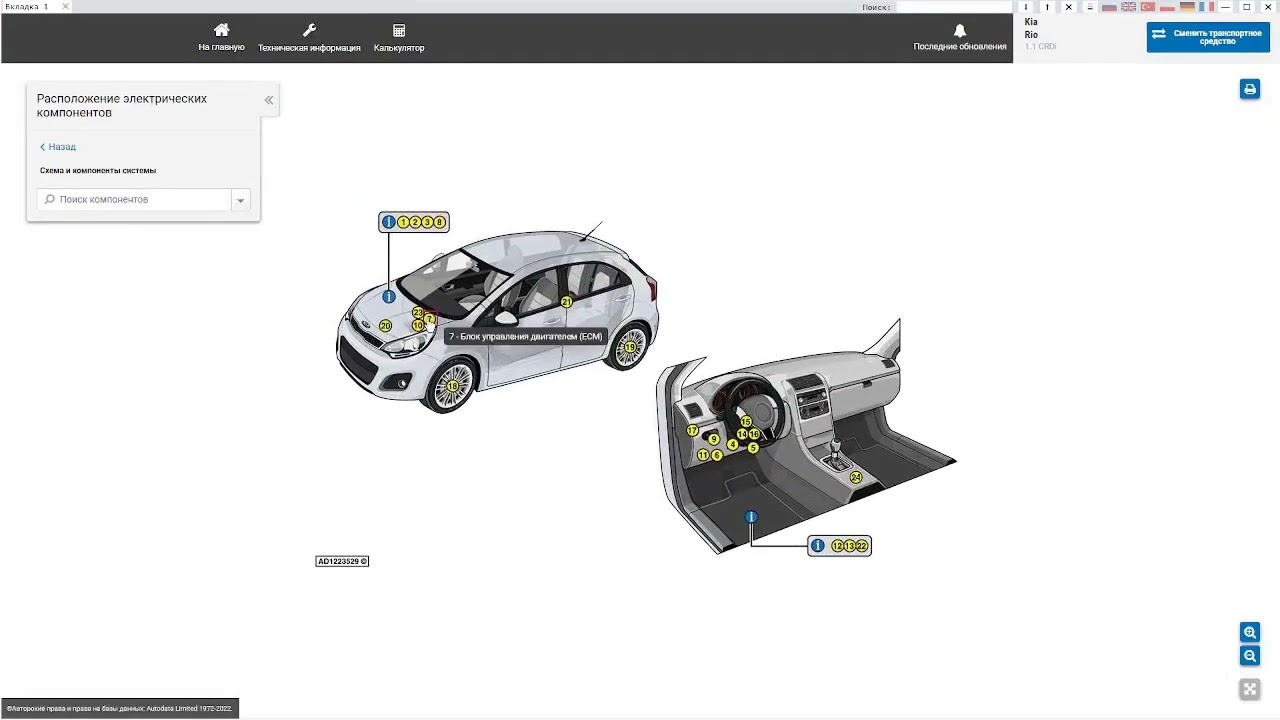Switch language to English UK flag
This screenshot has width=1280, height=720.
tap(1128, 7)
